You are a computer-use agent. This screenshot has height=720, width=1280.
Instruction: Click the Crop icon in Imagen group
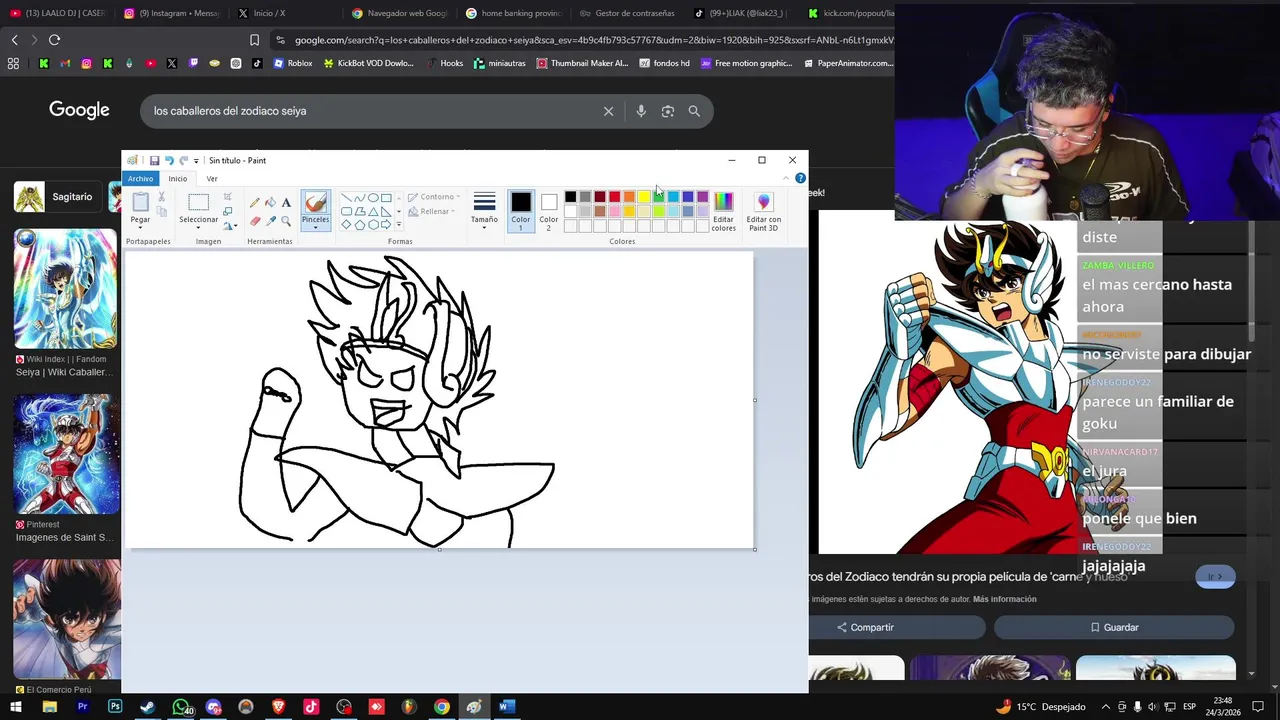point(228,197)
